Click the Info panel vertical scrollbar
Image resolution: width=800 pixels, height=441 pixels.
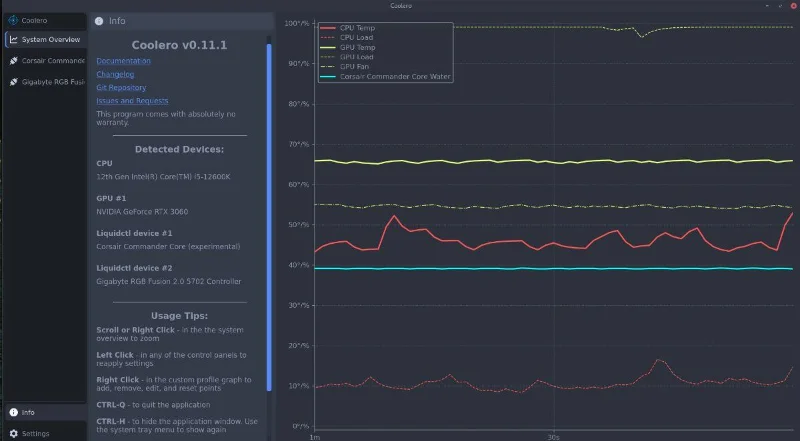[x=269, y=217]
